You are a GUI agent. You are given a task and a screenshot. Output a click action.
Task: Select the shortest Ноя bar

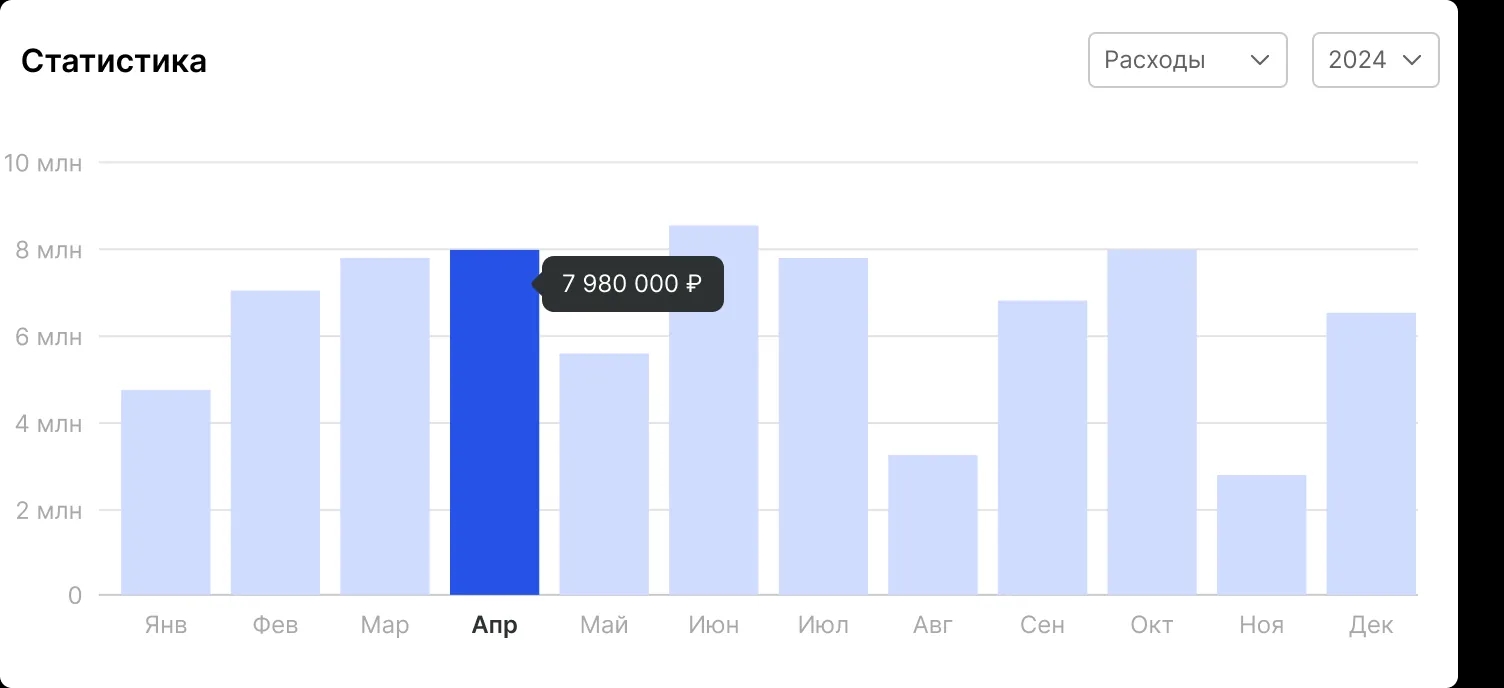coord(1261,535)
